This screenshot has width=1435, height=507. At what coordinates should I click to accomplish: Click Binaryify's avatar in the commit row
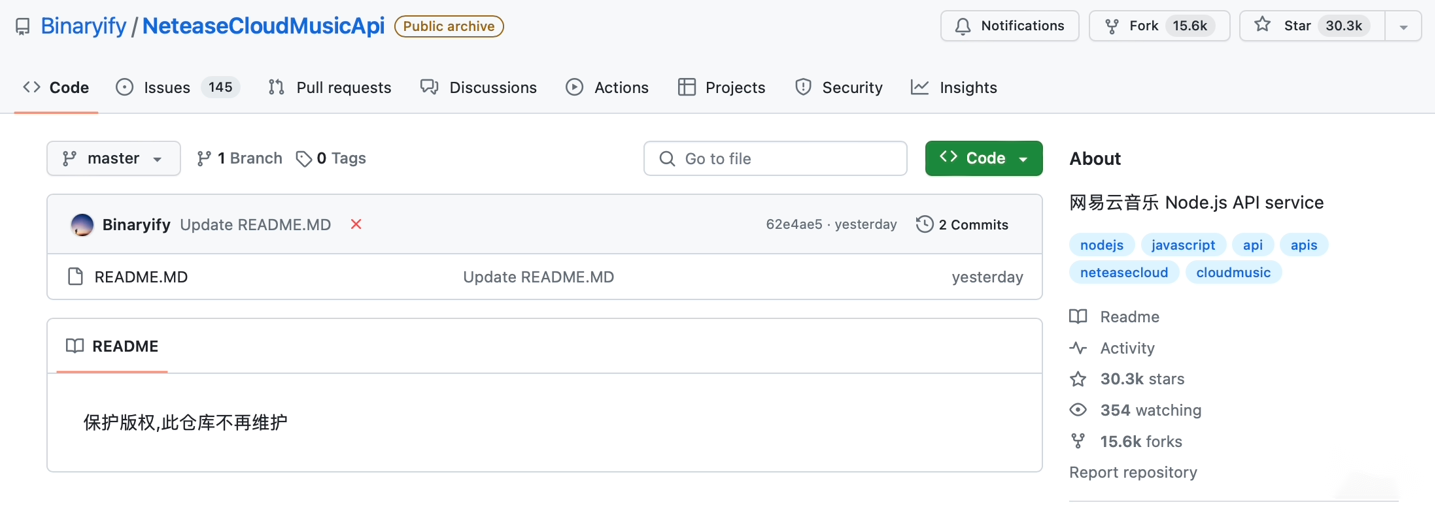click(82, 224)
